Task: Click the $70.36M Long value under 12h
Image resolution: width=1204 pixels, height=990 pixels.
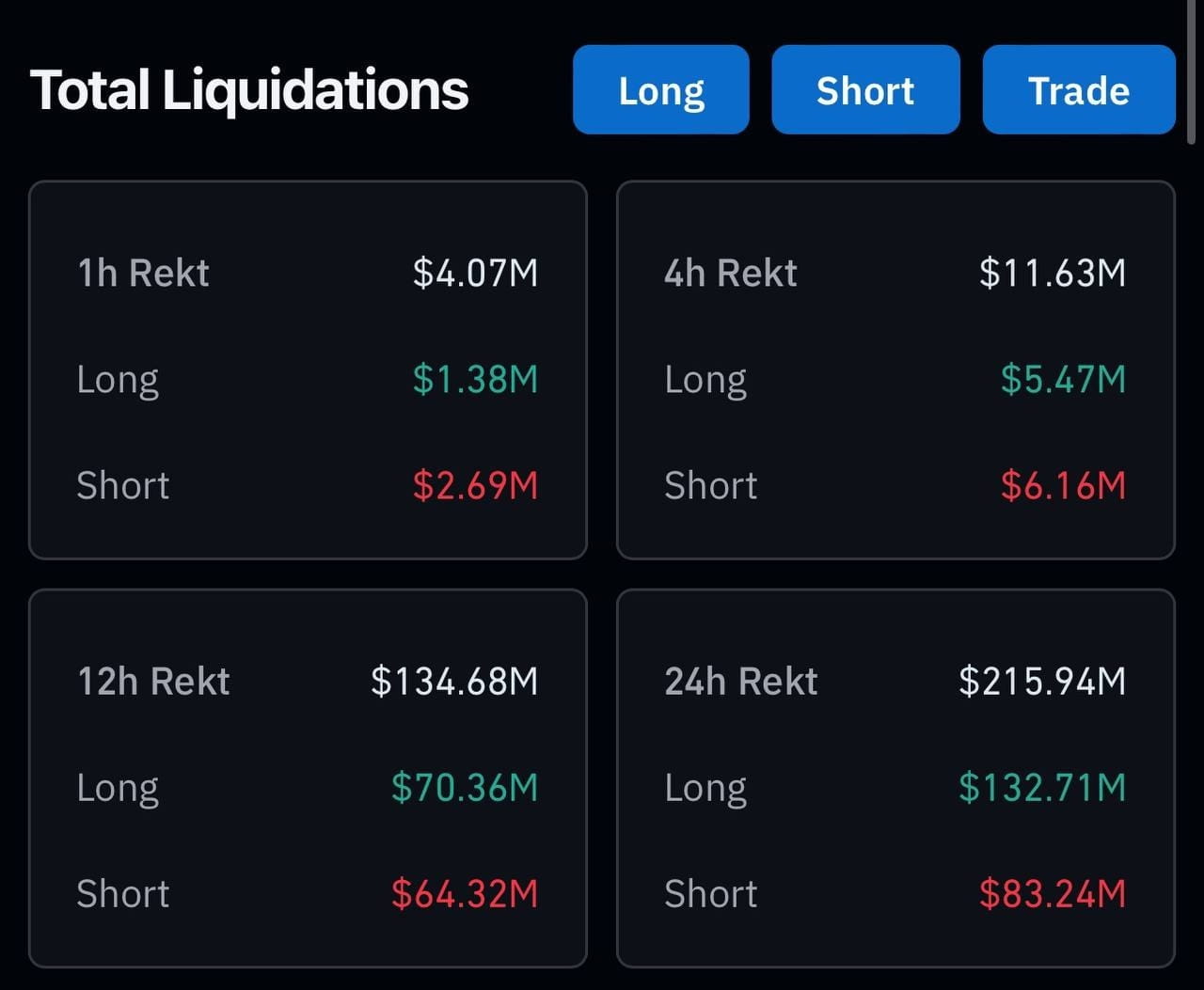Action: pyautogui.click(x=466, y=788)
